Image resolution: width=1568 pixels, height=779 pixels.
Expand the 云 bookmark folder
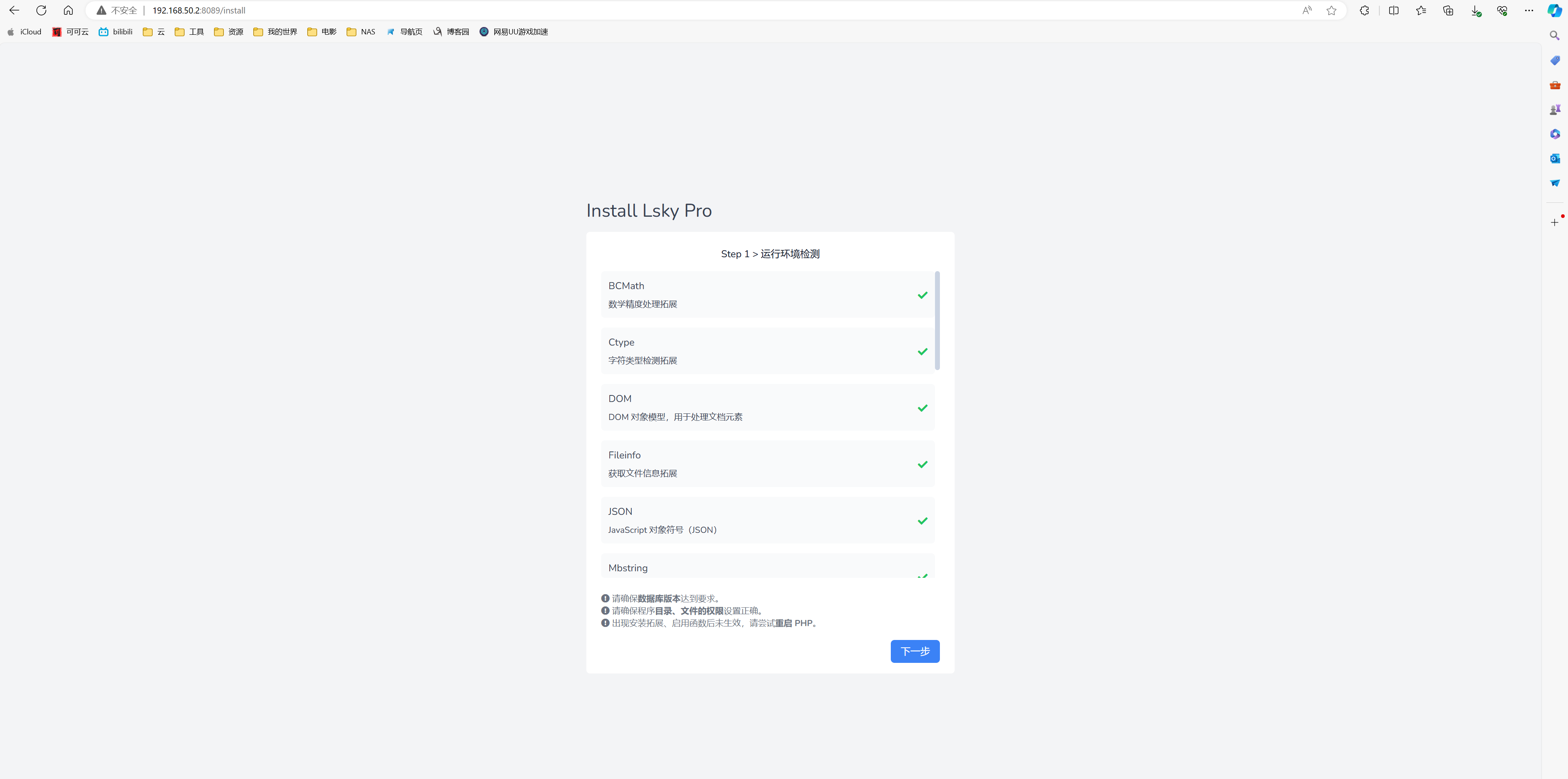pos(154,31)
